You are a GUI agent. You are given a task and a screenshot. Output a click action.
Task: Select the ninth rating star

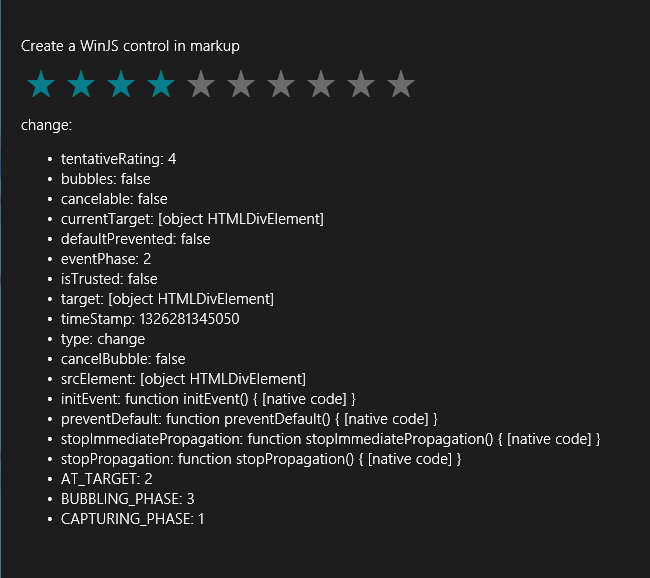(361, 85)
